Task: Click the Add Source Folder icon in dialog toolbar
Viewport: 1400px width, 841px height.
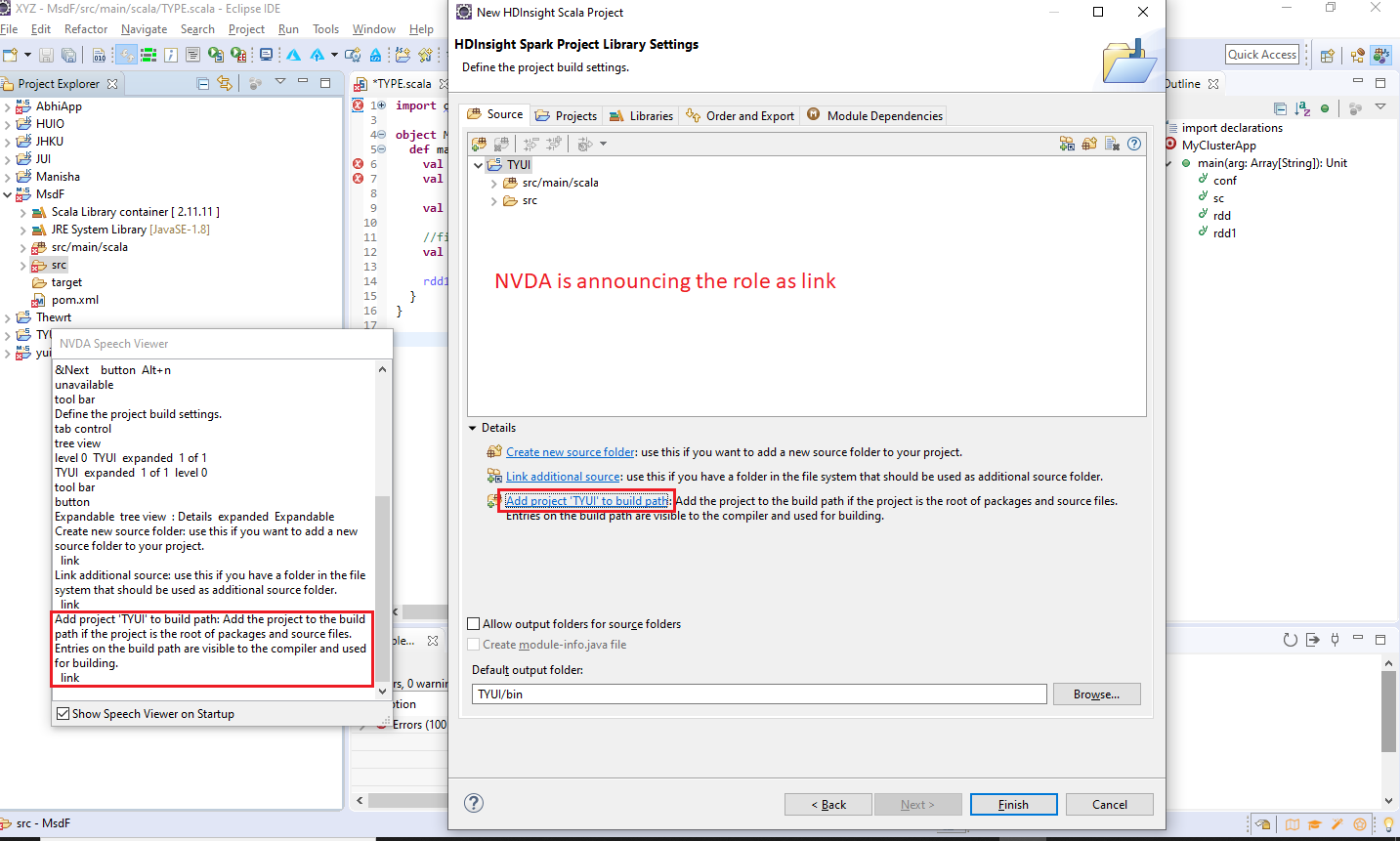Action: tap(479, 144)
